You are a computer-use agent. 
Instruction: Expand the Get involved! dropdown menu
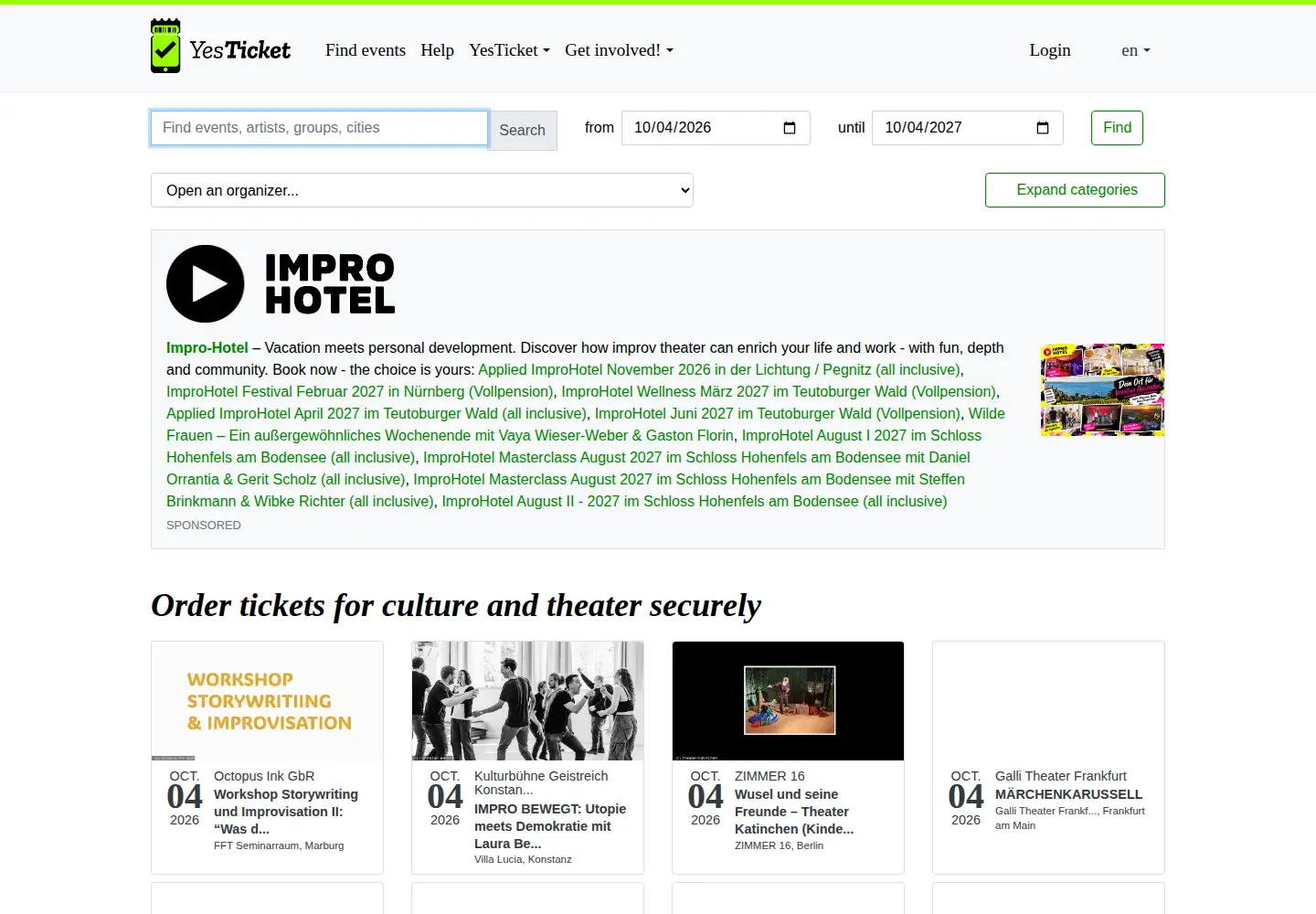click(619, 50)
